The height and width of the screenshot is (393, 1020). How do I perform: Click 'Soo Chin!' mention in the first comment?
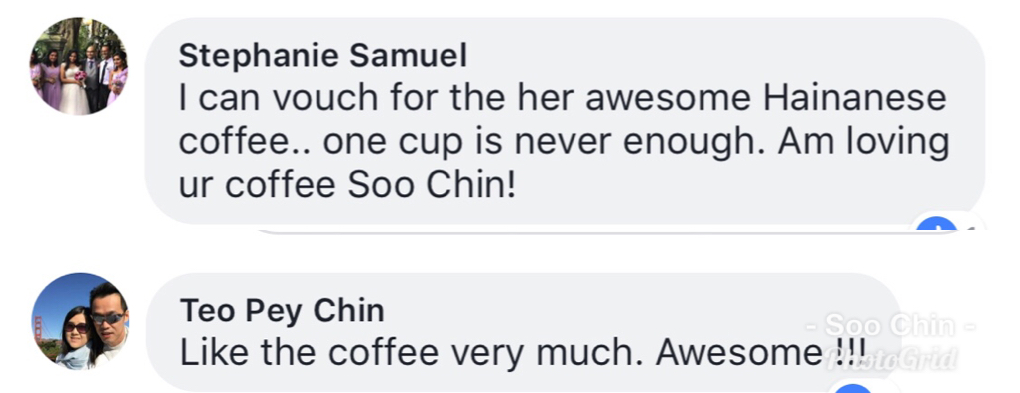pos(431,185)
